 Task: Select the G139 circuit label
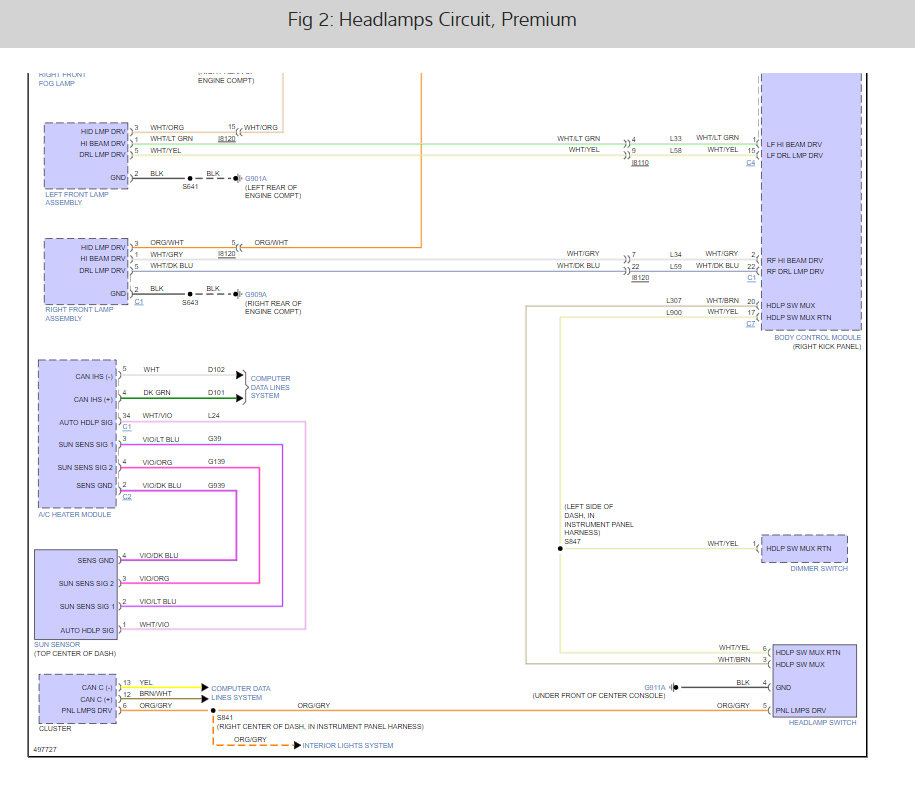216,462
